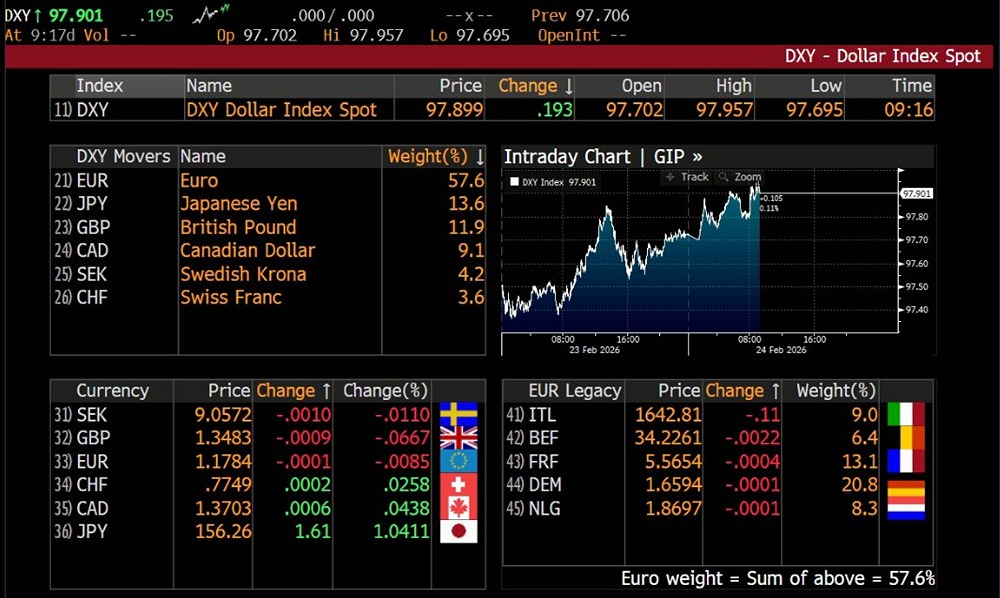This screenshot has width=1000, height=598.
Task: Click the UK flag beside GBP
Action: [458, 438]
